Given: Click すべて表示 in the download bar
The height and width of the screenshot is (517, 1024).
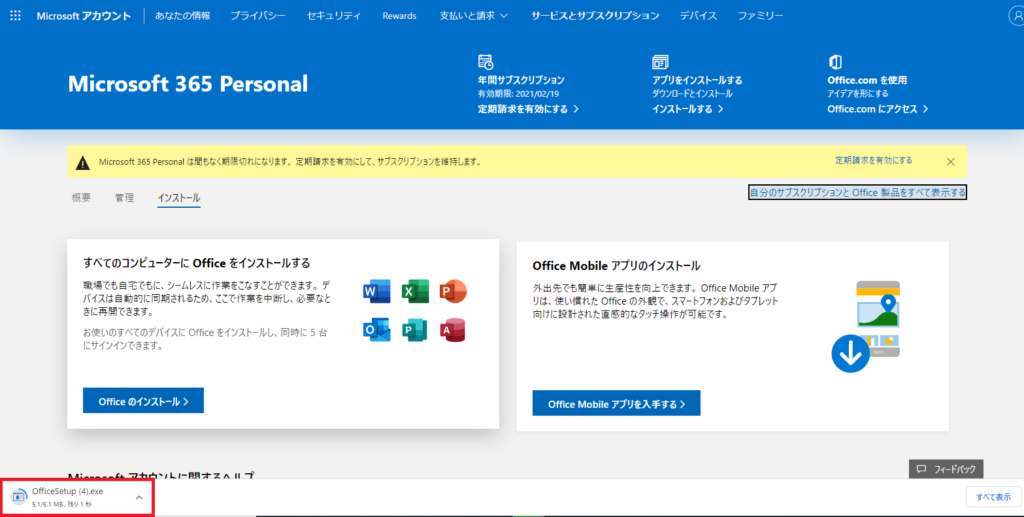Looking at the screenshot, I should tap(993, 497).
